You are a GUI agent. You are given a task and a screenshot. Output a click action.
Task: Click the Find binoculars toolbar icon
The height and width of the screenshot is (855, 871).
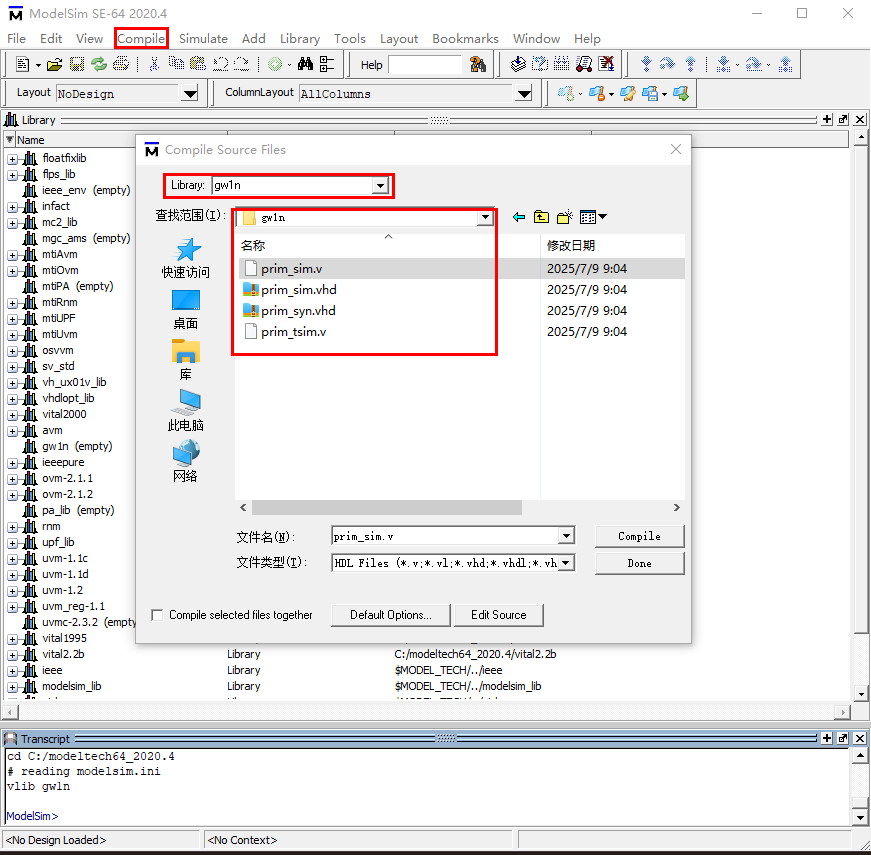(305, 64)
